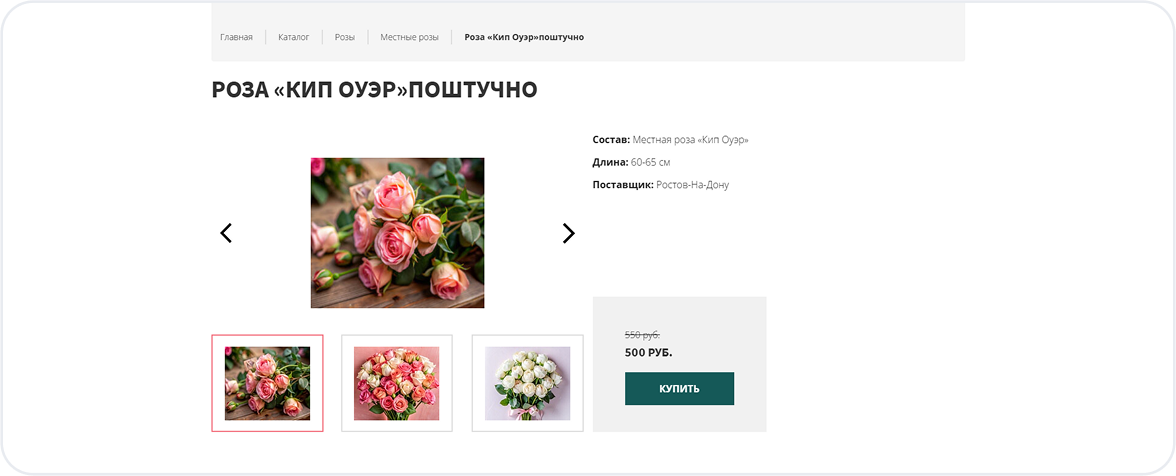Click the supplier value Ростов-На-Дону

pyautogui.click(x=693, y=185)
